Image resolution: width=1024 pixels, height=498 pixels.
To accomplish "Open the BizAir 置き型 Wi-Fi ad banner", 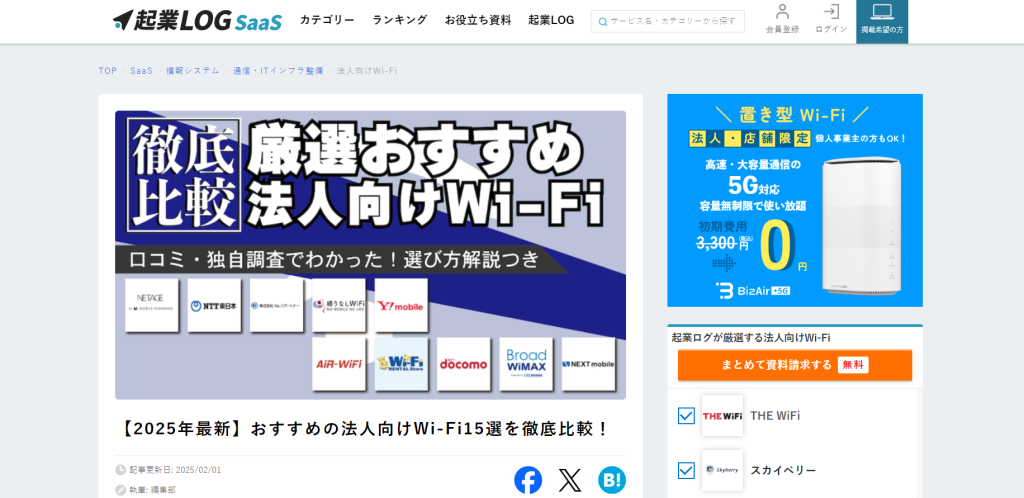I will [795, 200].
